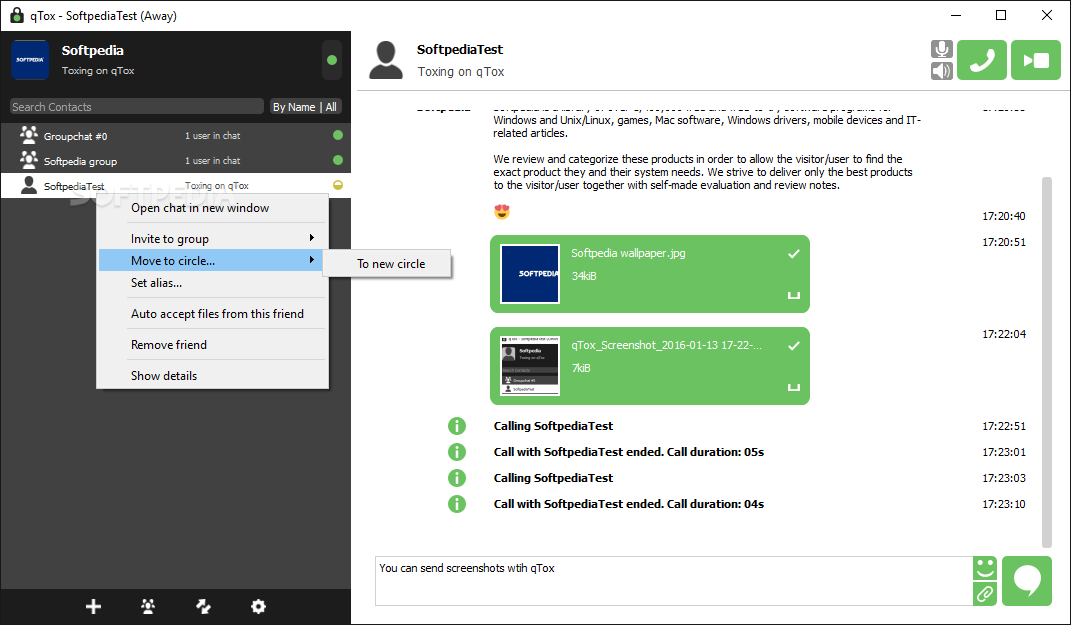
Task: Click the info icon beside Call duration: 04s
Action: coord(457,504)
